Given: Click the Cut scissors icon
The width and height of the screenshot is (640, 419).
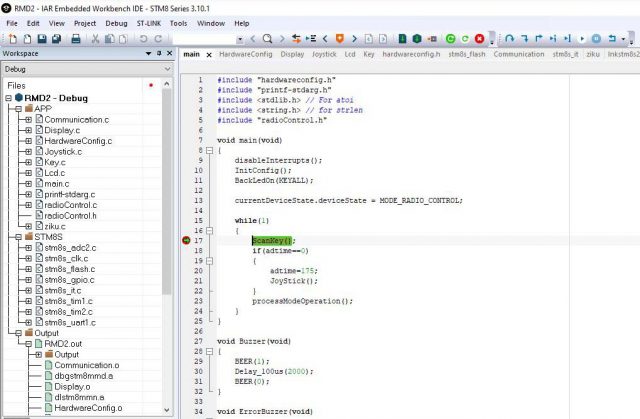Looking at the screenshot, I should tap(95, 38).
